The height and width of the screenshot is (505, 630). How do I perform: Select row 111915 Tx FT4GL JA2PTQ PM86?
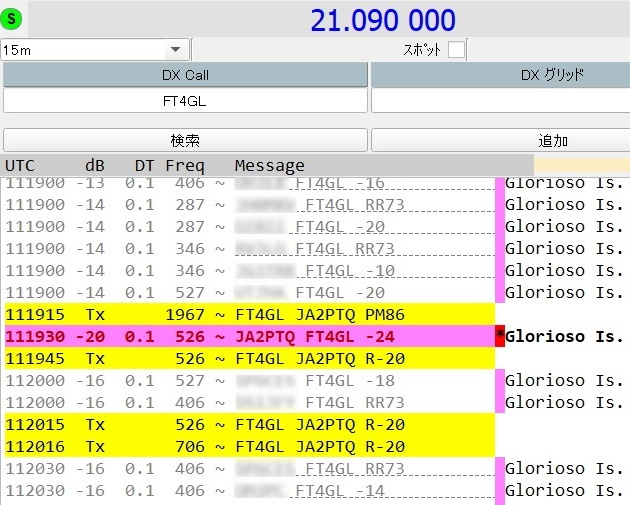(250, 315)
